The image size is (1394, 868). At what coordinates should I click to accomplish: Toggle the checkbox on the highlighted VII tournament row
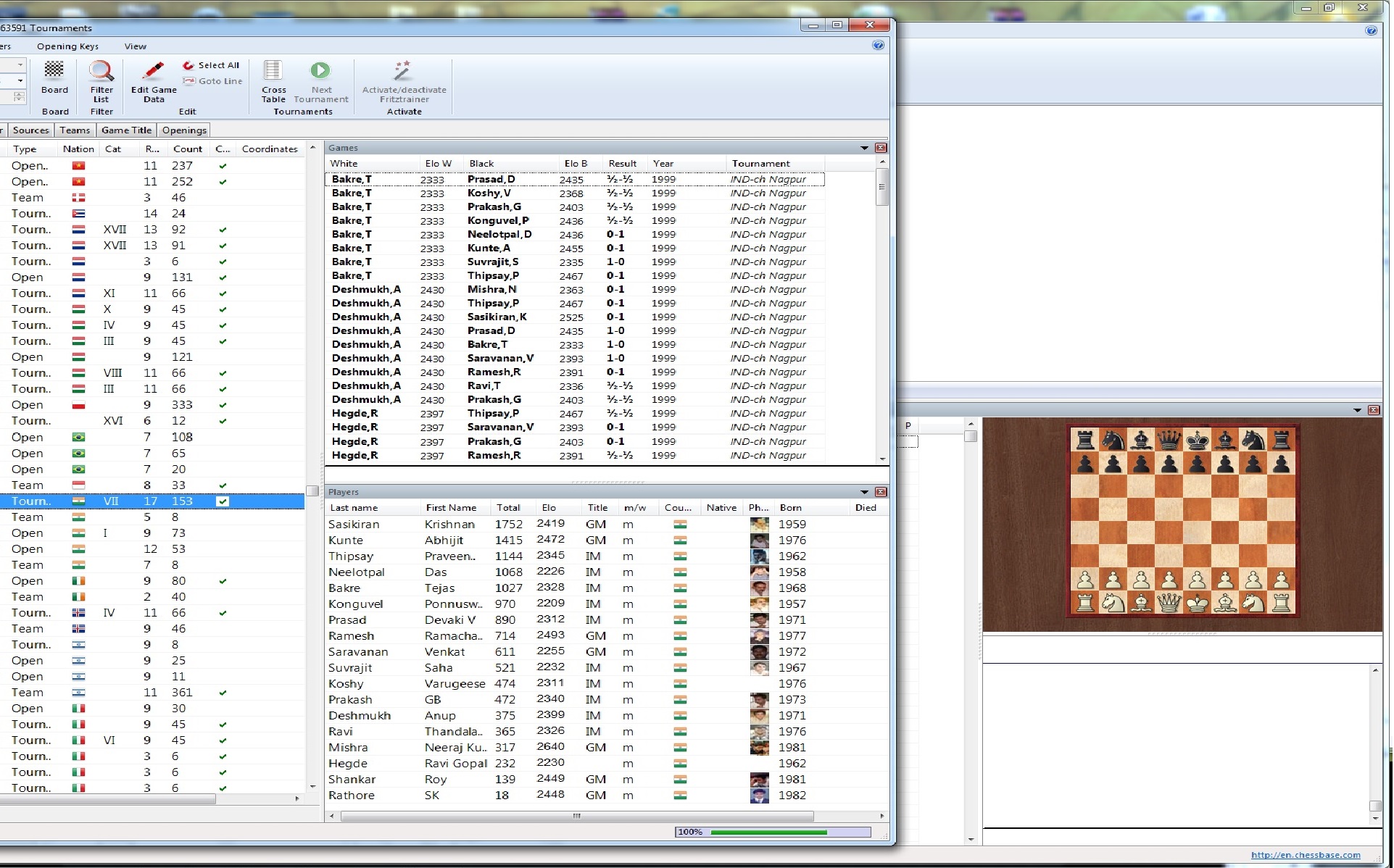pos(223,501)
